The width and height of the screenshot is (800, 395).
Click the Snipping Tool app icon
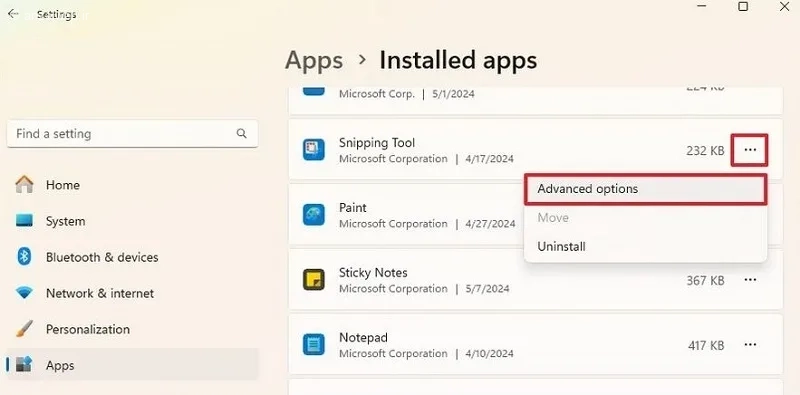pyautogui.click(x=313, y=150)
